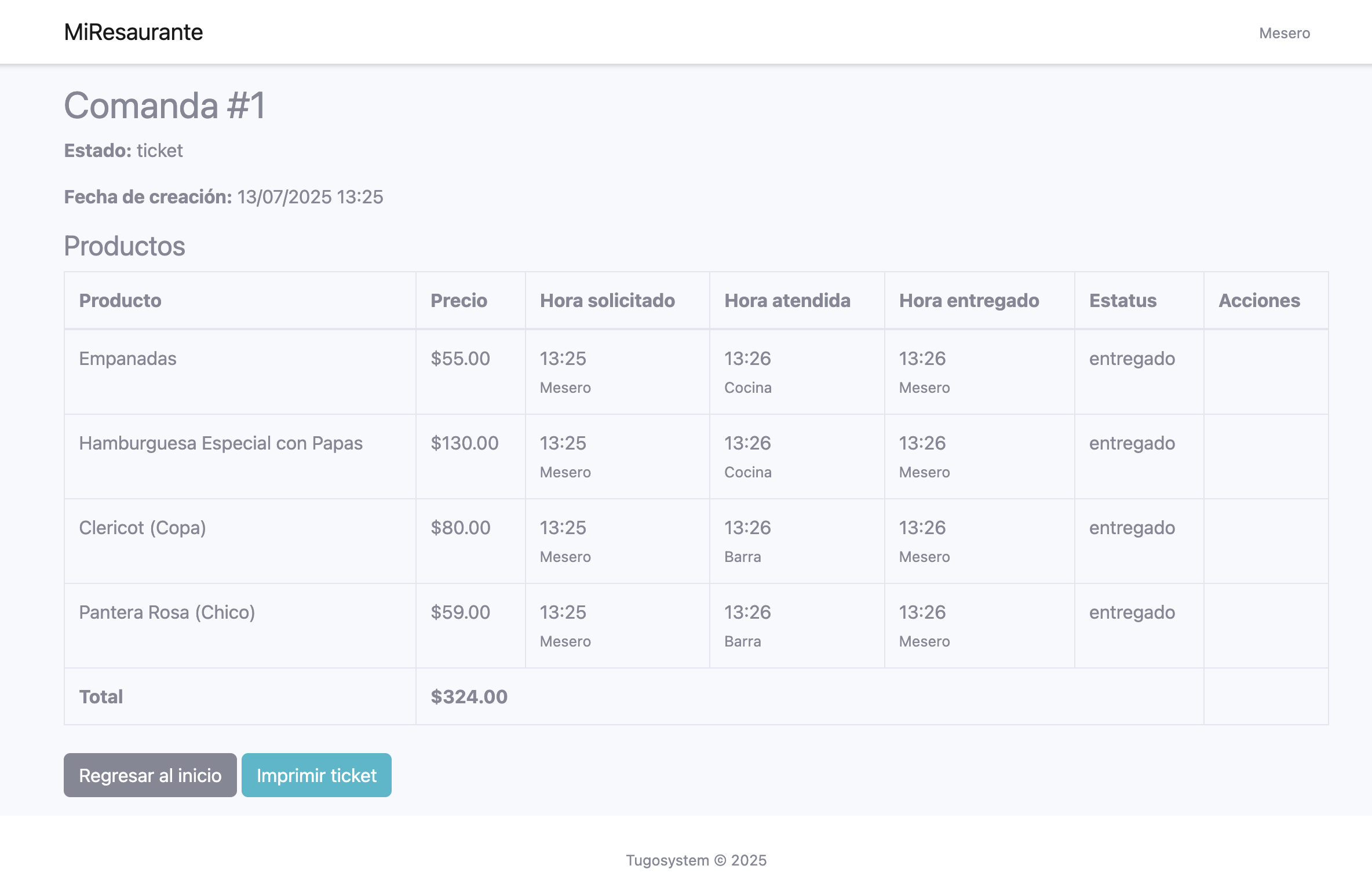Click the Regresar al inicio button
Image resolution: width=1372 pixels, height=891 pixels.
coord(150,775)
